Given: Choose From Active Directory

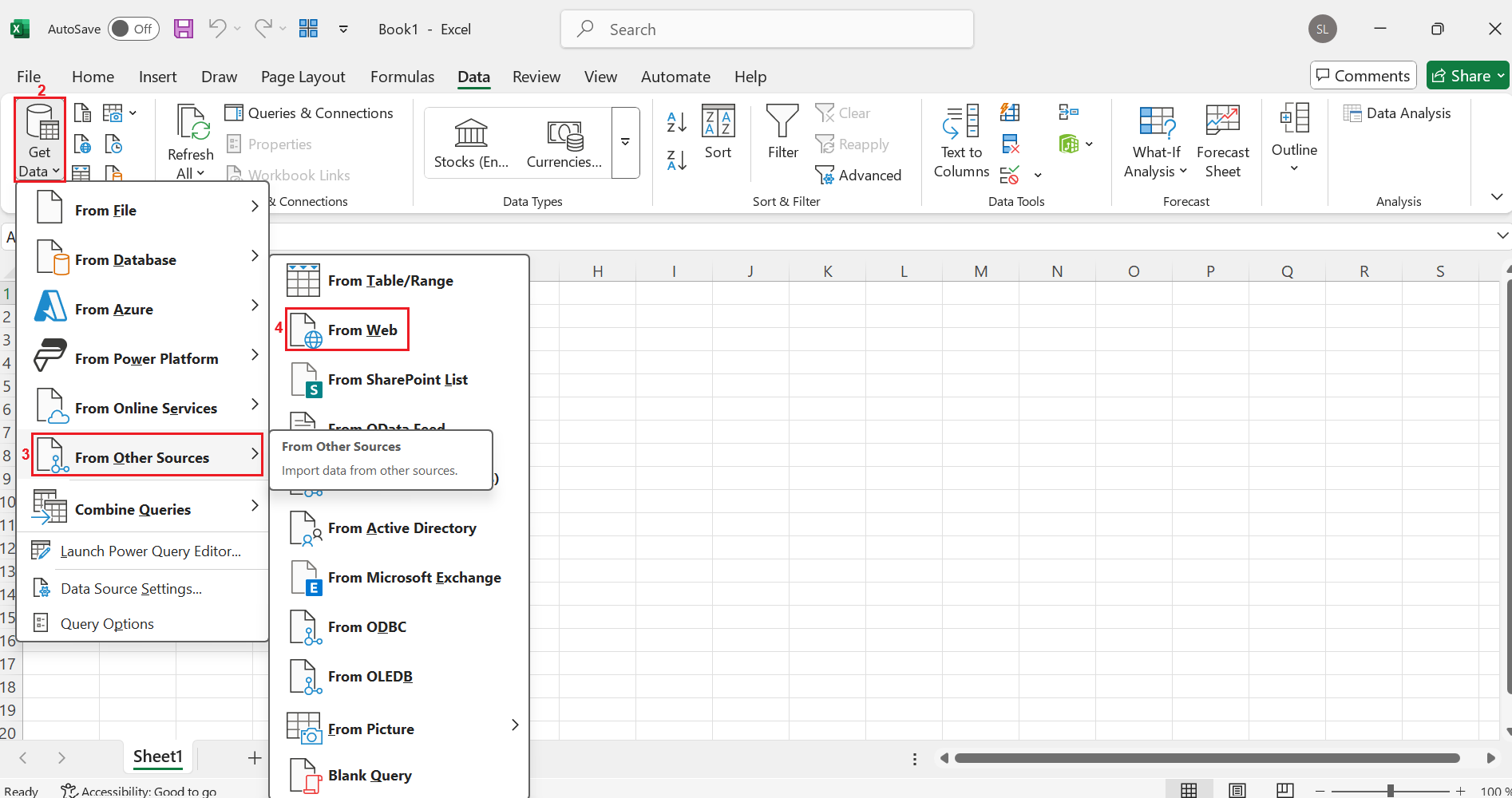Looking at the screenshot, I should coord(399,527).
